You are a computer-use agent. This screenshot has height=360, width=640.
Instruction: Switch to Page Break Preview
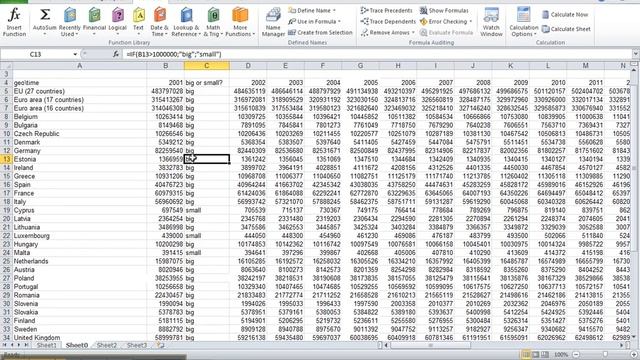544,354
